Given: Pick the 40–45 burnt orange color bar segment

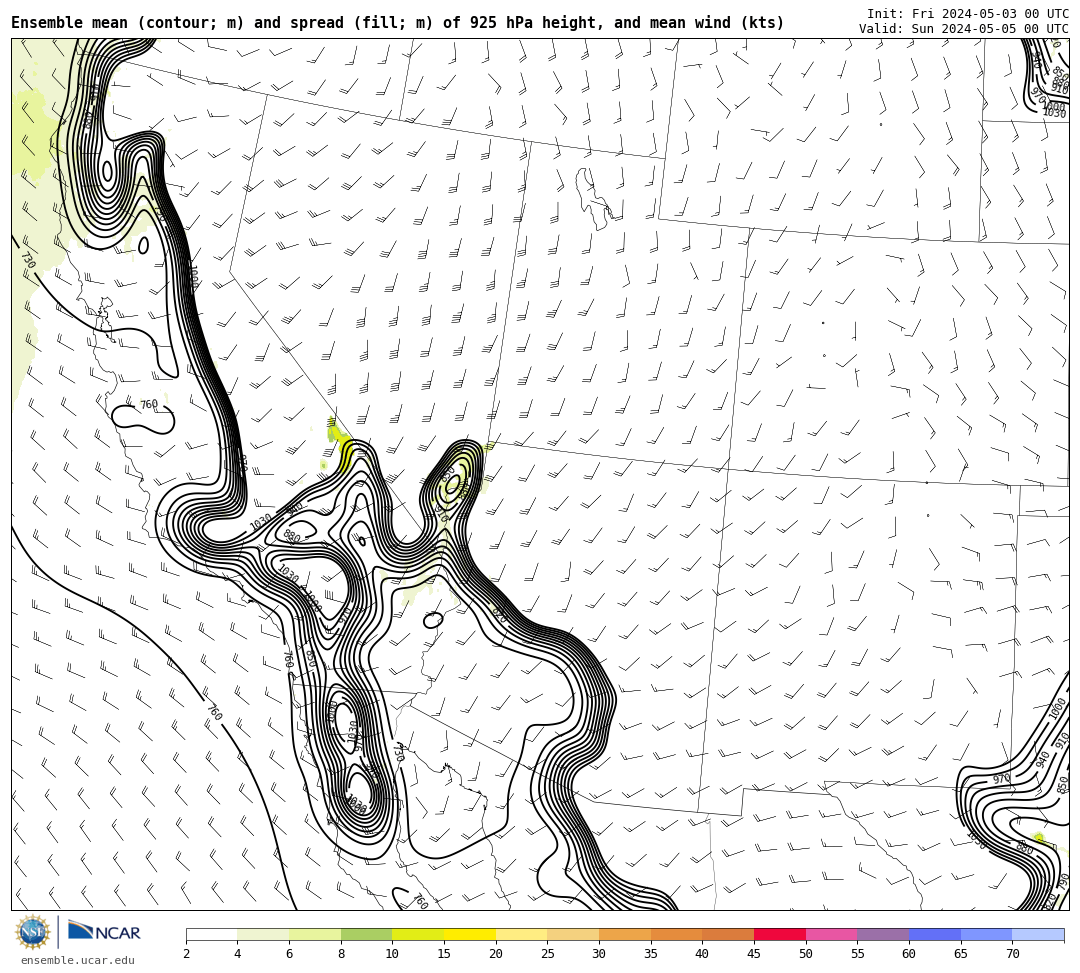Looking at the screenshot, I should [x=728, y=934].
